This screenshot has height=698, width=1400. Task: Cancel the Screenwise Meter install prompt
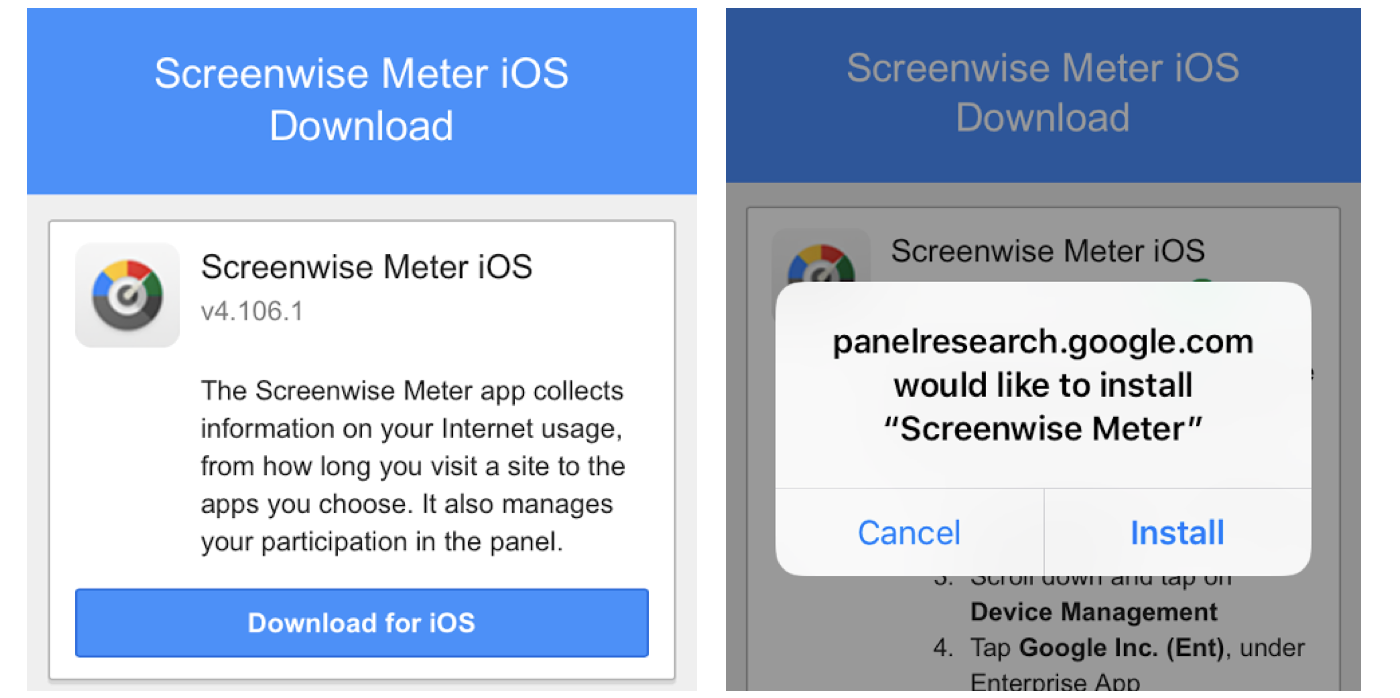click(x=909, y=533)
